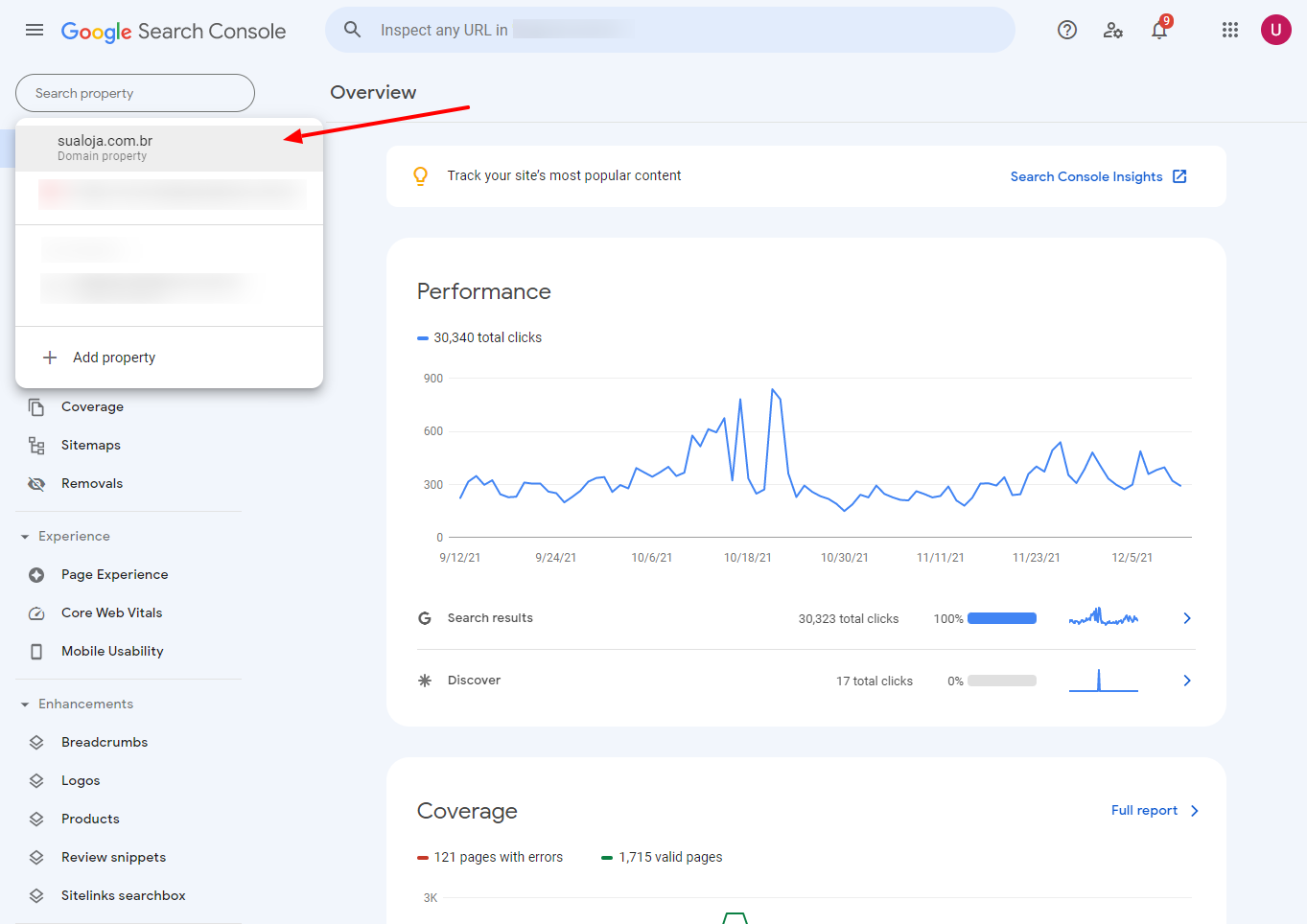Click the Mobile Usability phone icon

click(x=36, y=652)
